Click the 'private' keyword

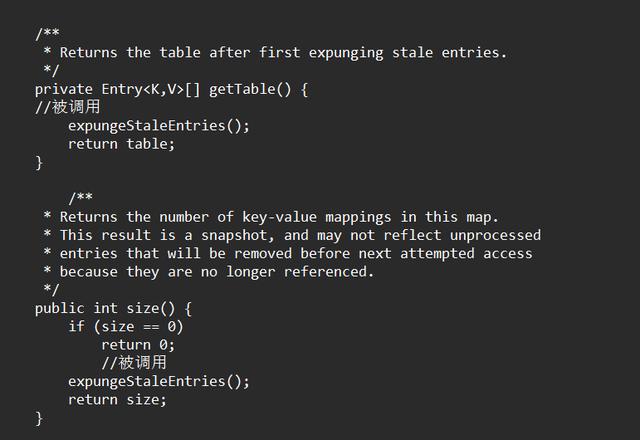[64, 89]
